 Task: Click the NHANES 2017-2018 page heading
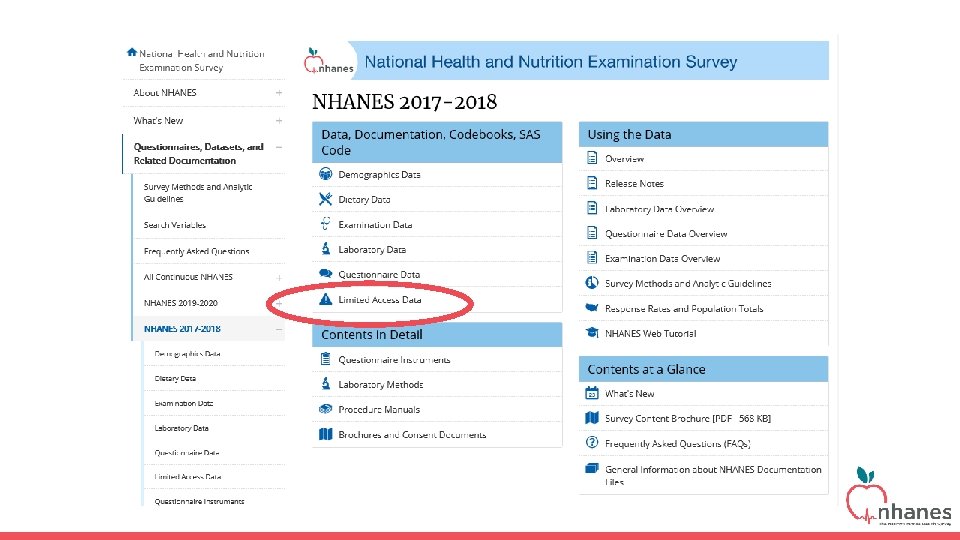pos(404,102)
